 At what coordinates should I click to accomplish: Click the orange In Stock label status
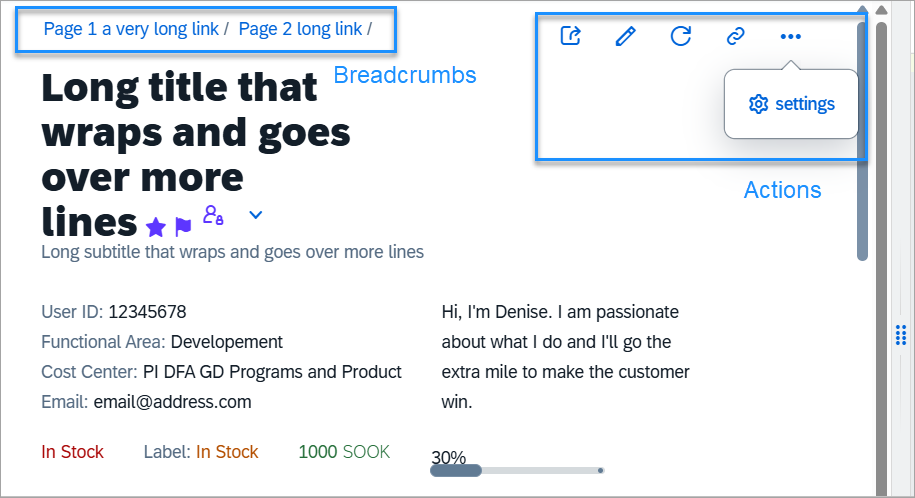[x=227, y=452]
